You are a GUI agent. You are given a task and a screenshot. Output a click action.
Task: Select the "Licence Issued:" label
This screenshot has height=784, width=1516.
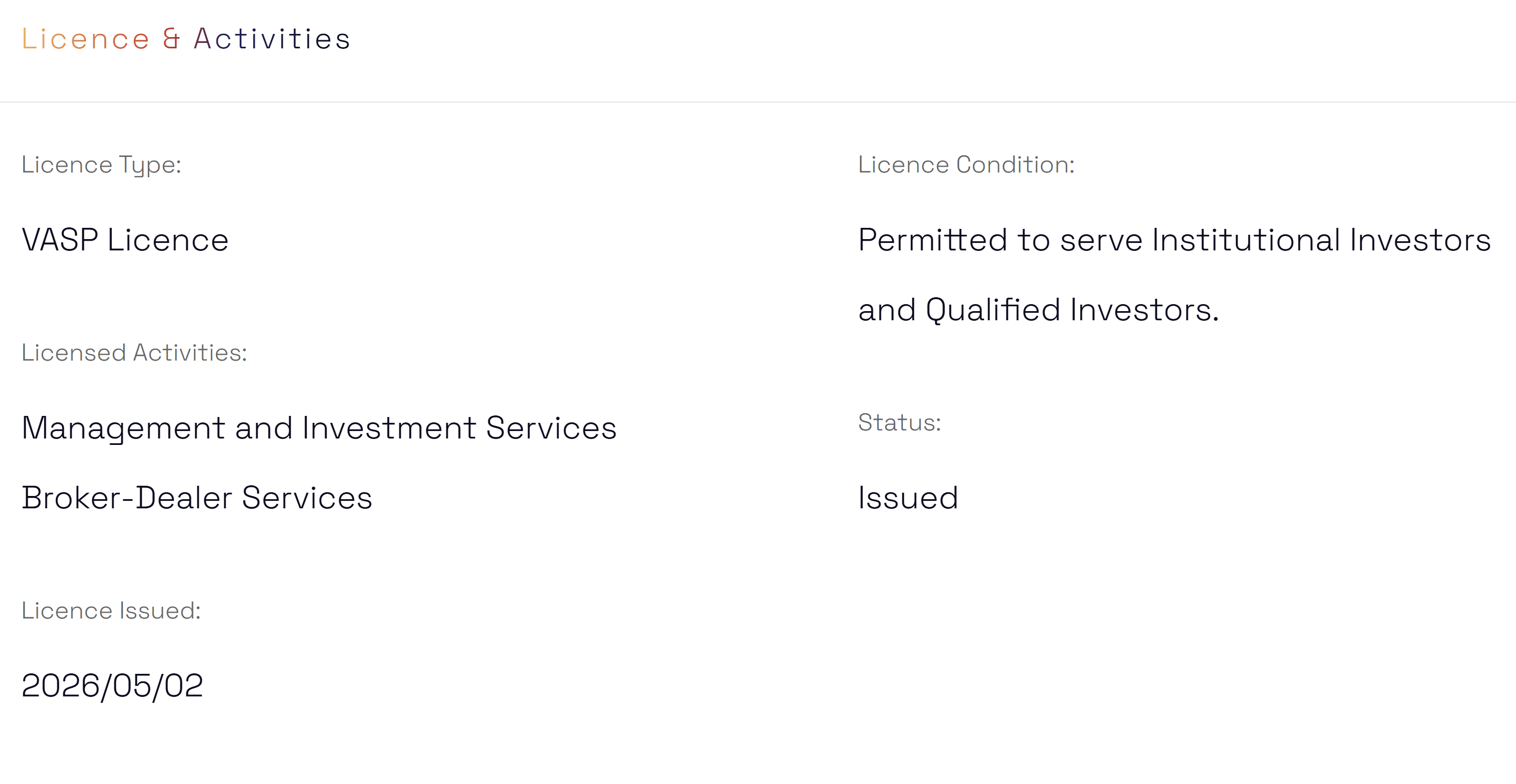pos(111,611)
